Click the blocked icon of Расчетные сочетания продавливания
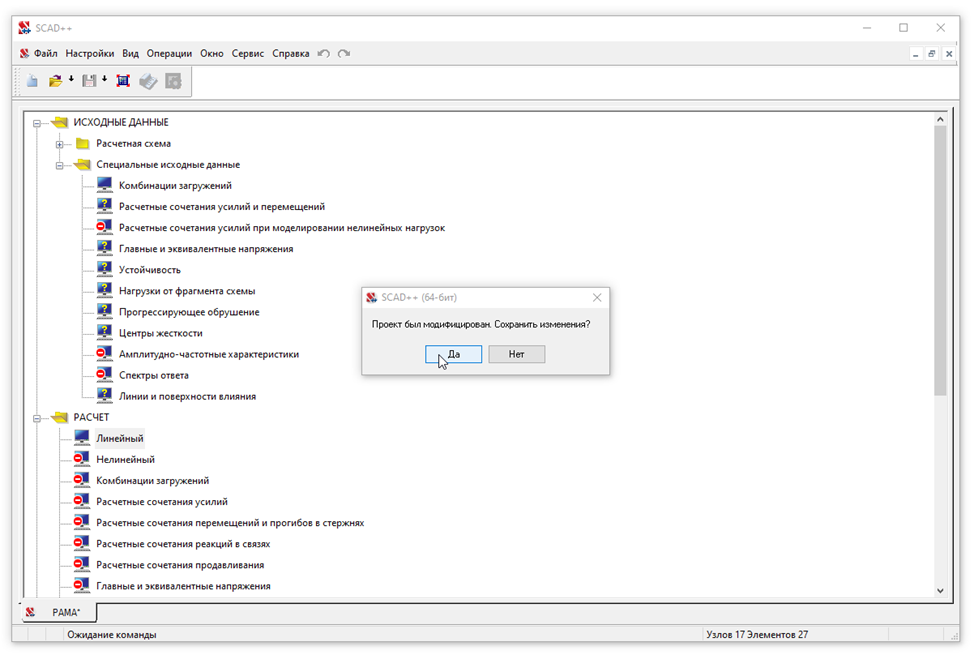974x655 pixels. 81,564
